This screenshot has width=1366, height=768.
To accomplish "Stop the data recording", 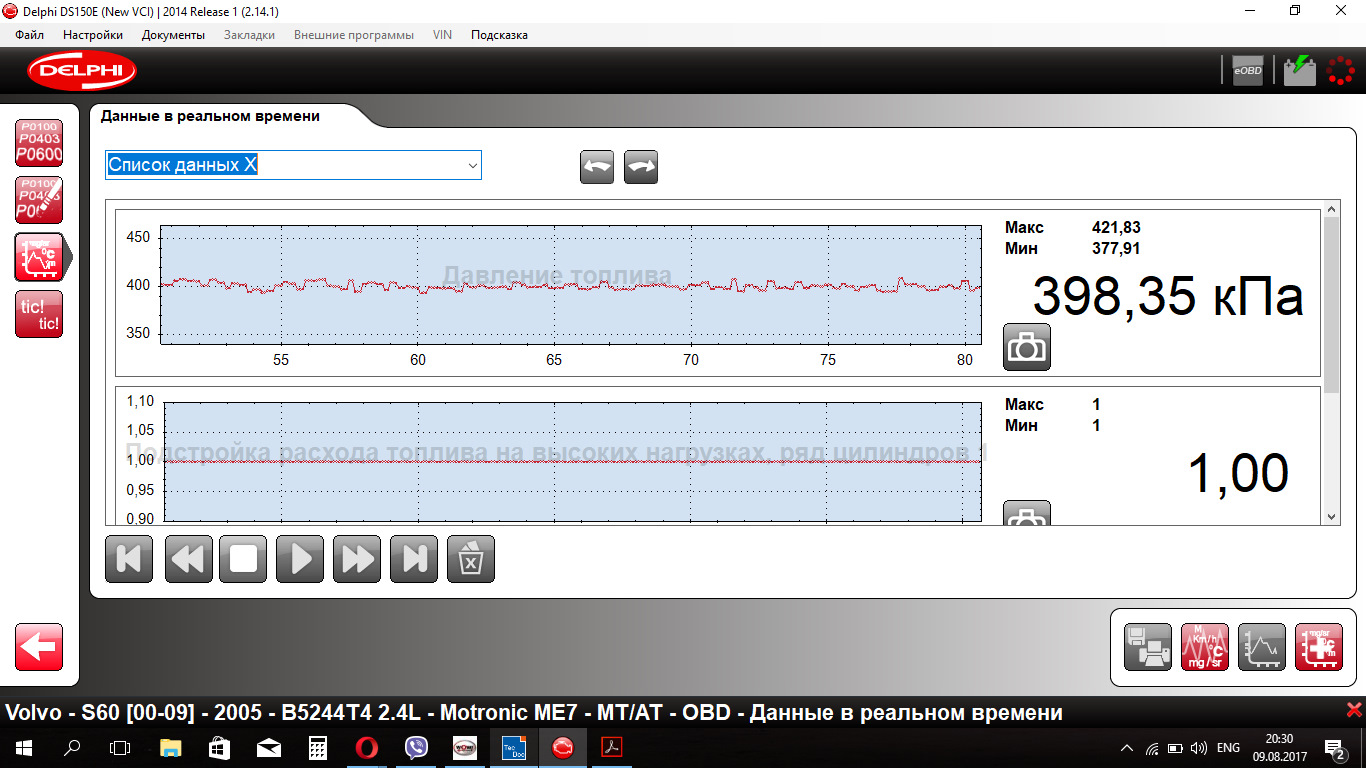I will tap(244, 559).
